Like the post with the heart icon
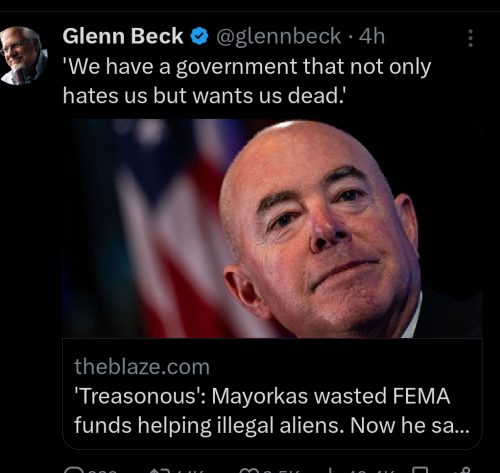The width and height of the screenshot is (500, 473). click(x=247, y=470)
